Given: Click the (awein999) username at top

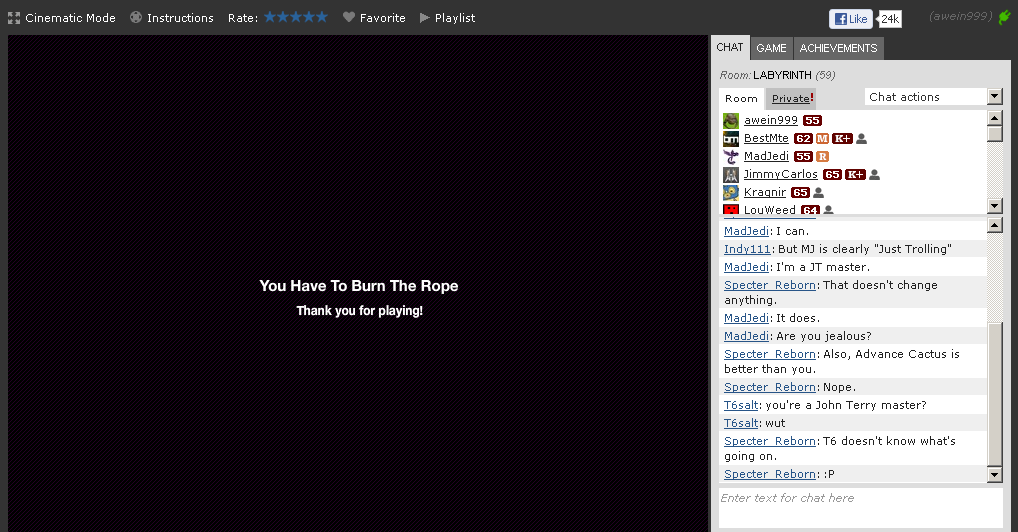Looking at the screenshot, I should 960,16.
